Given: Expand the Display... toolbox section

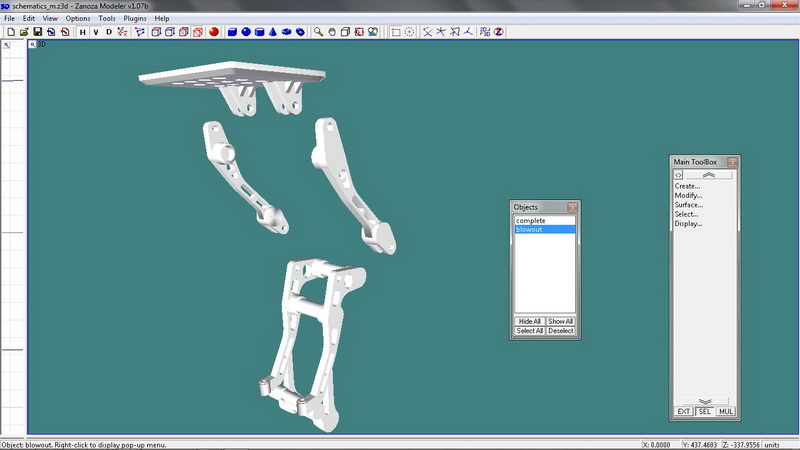Looking at the screenshot, I should click(688, 224).
